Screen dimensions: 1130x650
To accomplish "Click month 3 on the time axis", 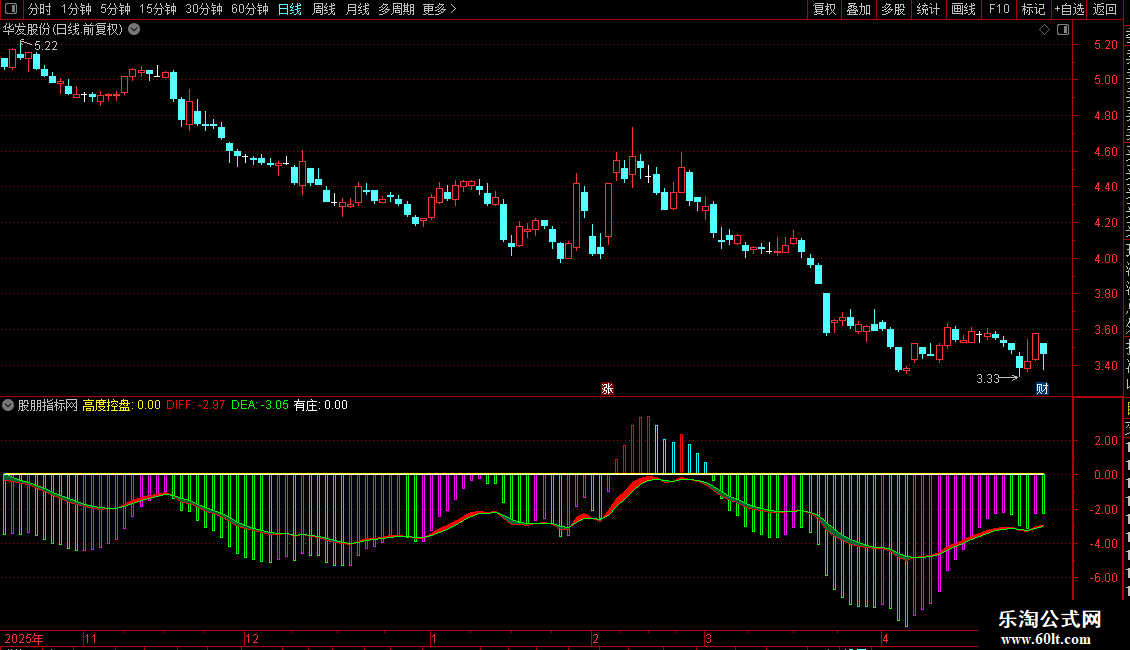I will (x=708, y=638).
